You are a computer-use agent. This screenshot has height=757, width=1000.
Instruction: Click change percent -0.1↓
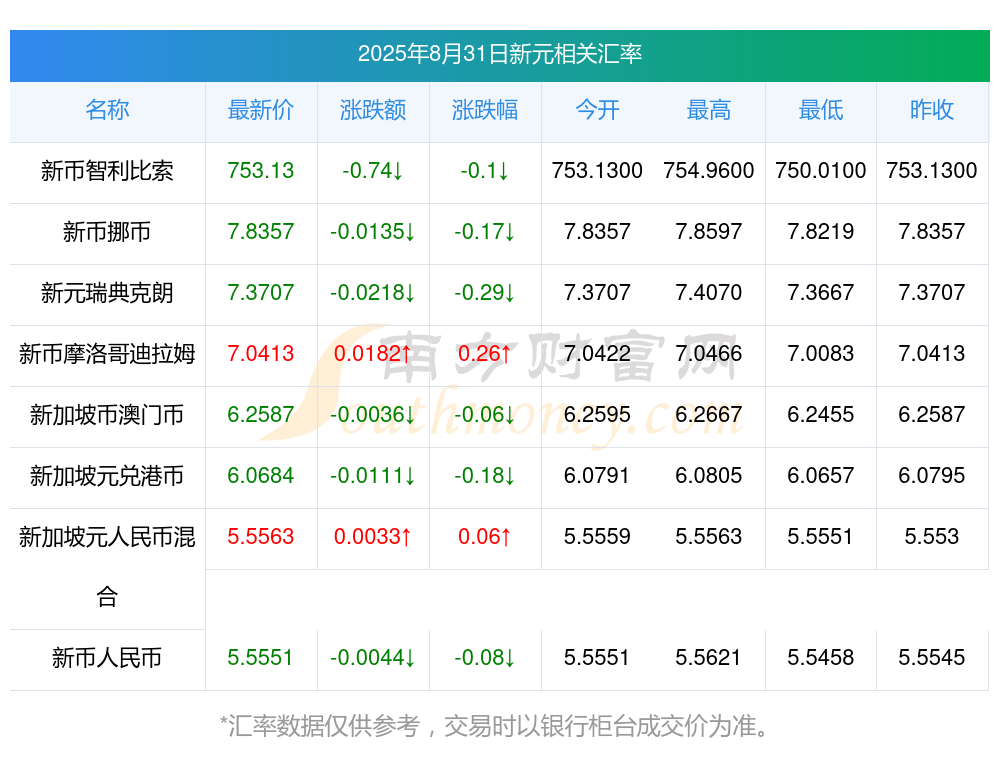pos(485,171)
